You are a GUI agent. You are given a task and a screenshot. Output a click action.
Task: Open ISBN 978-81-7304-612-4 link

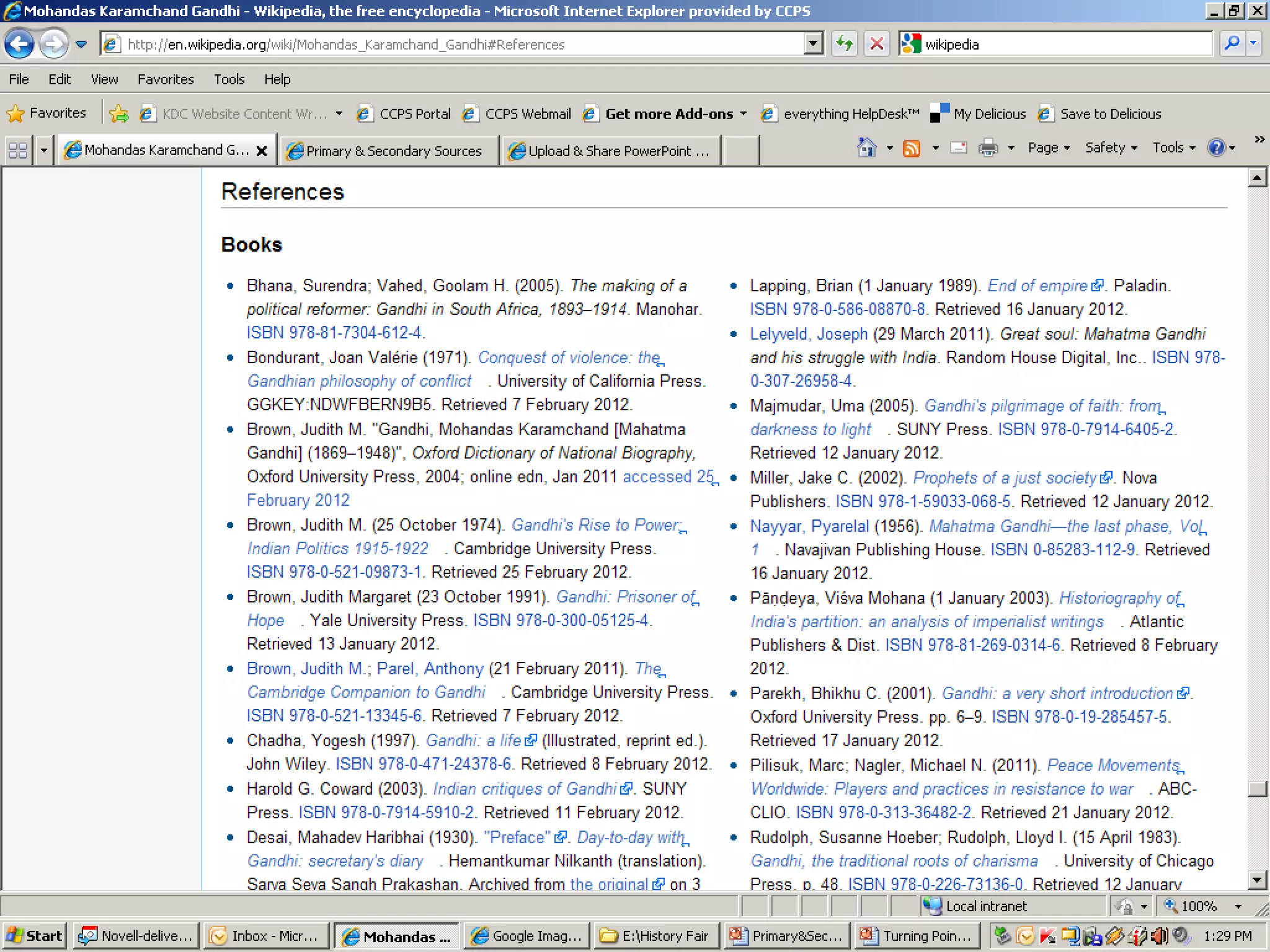pyautogui.click(x=334, y=333)
